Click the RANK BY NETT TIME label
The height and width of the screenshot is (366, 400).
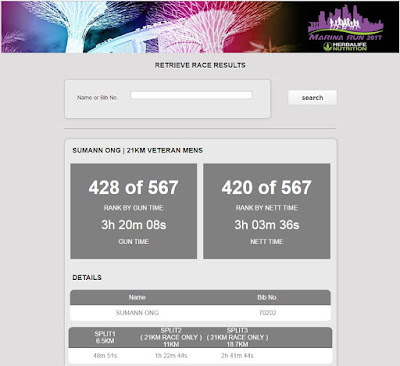[267, 208]
